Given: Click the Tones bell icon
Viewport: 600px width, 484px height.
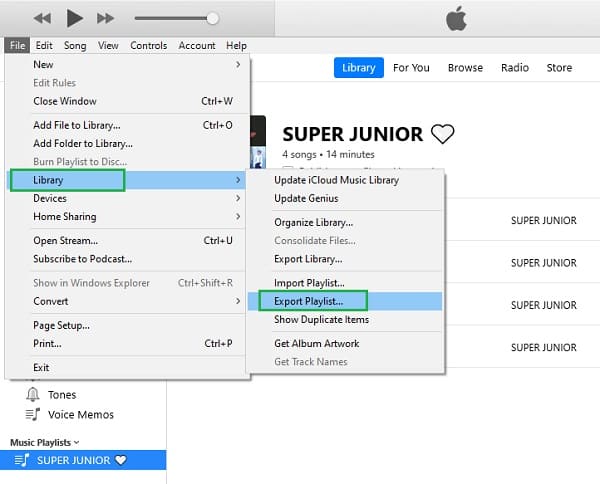Looking at the screenshot, I should (33, 394).
